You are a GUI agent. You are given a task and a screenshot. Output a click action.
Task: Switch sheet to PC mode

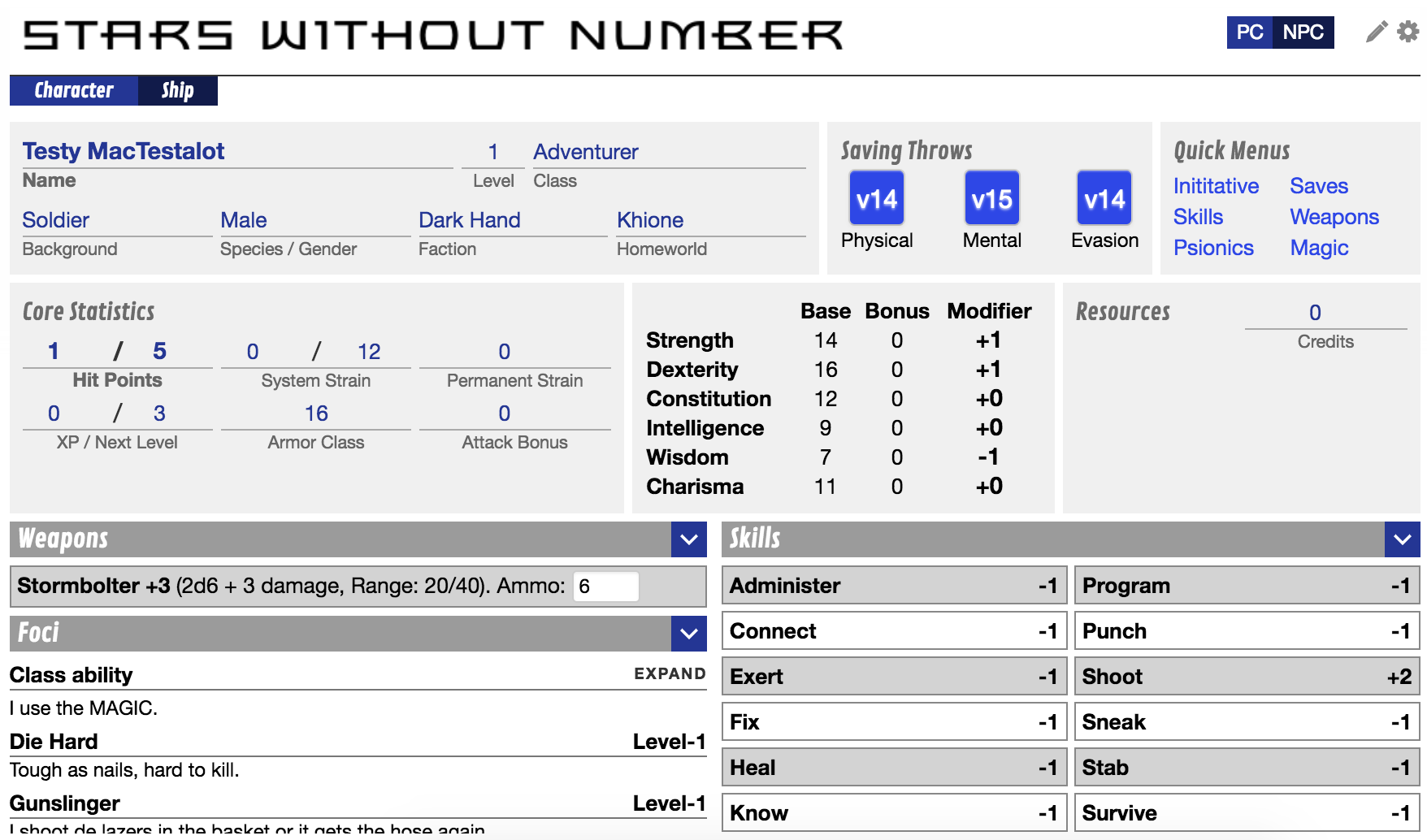1249,32
